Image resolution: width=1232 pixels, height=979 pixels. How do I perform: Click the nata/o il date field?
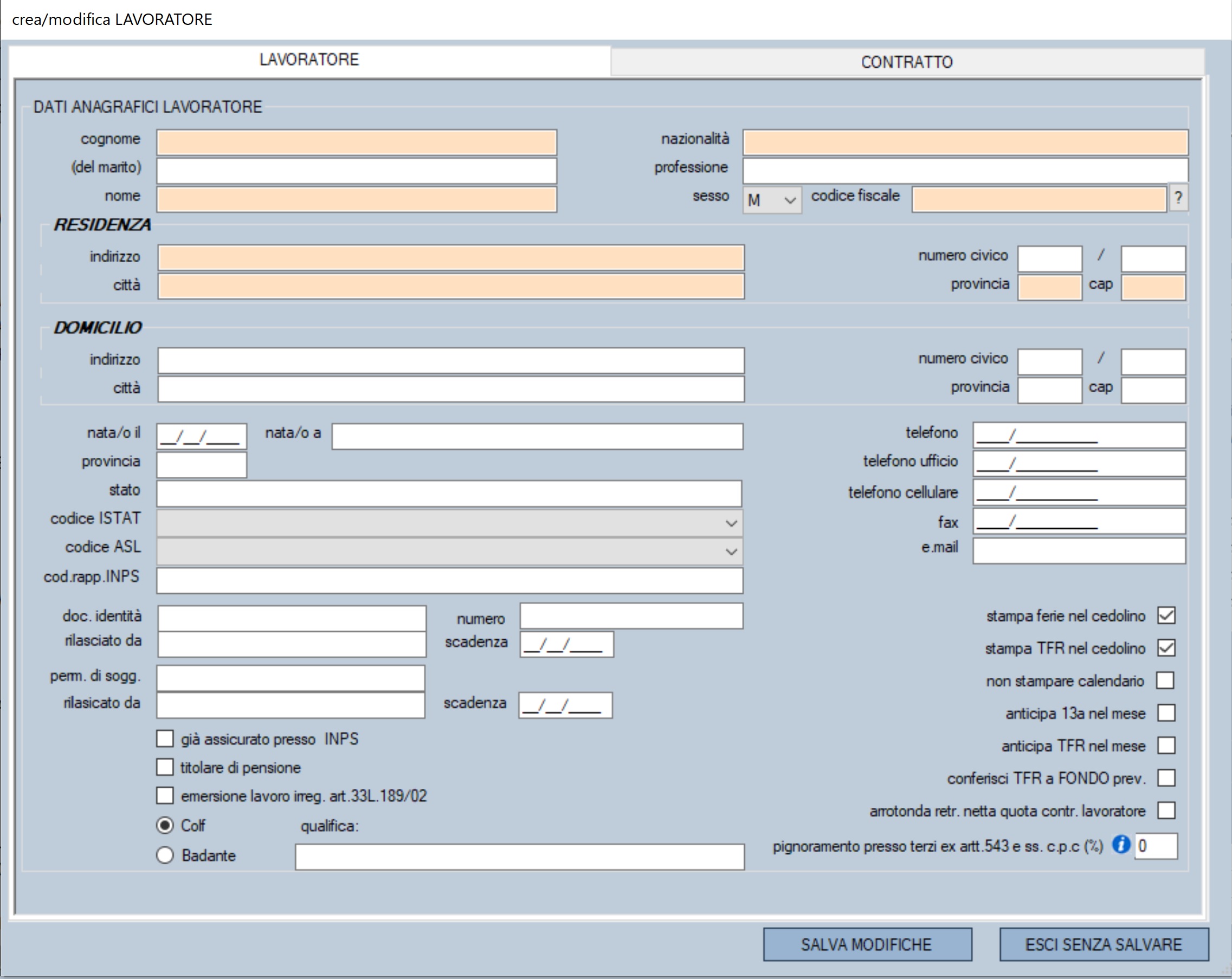[202, 436]
